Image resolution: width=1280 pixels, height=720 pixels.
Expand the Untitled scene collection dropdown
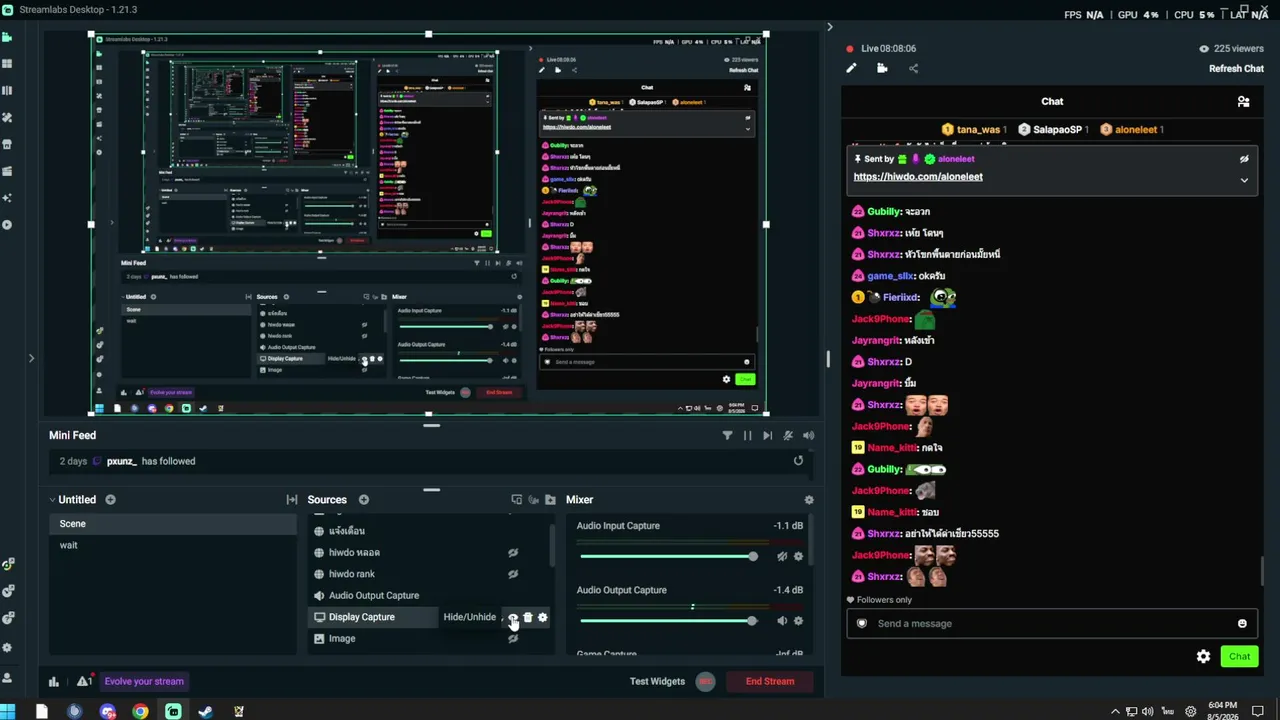pos(52,500)
